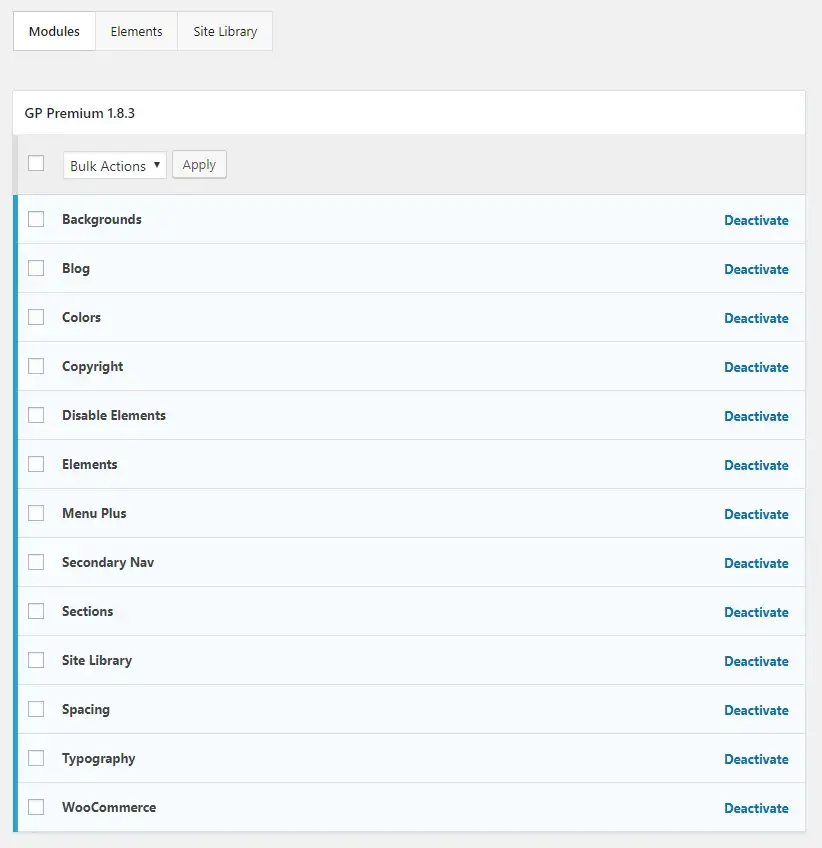Switch to the Modules tab
Viewport: 822px width, 848px height.
tap(54, 31)
